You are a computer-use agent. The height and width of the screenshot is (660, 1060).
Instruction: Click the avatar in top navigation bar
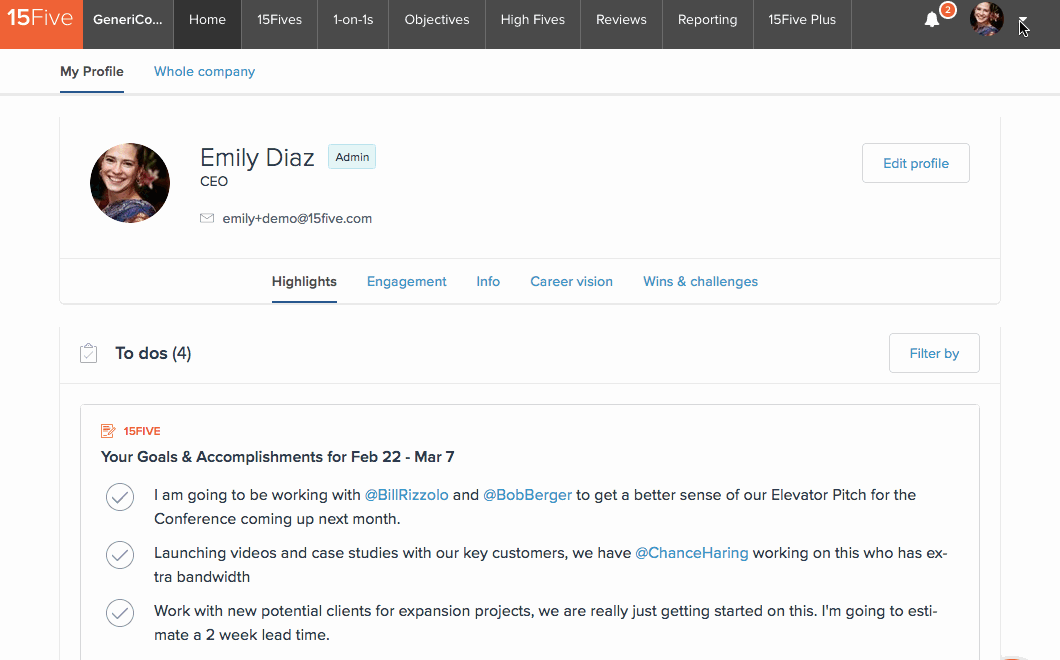coord(986,19)
